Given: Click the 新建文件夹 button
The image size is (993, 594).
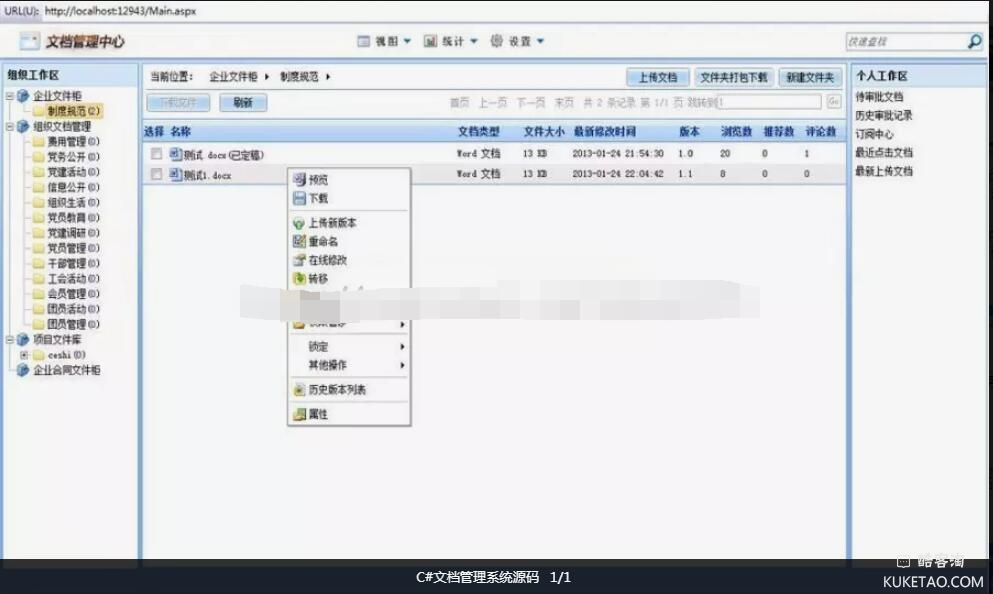Looking at the screenshot, I should tap(810, 77).
